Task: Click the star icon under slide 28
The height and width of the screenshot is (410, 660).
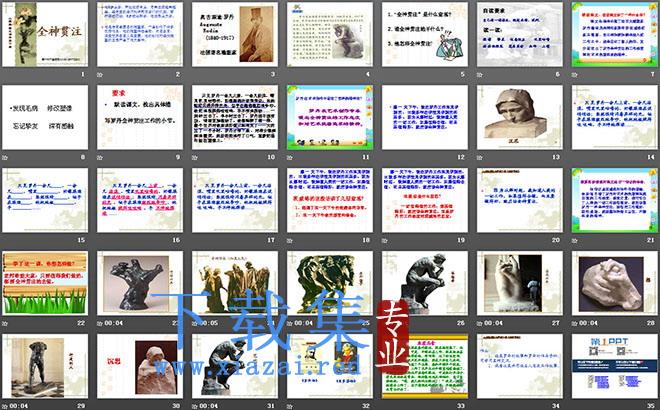Action: 575,323
